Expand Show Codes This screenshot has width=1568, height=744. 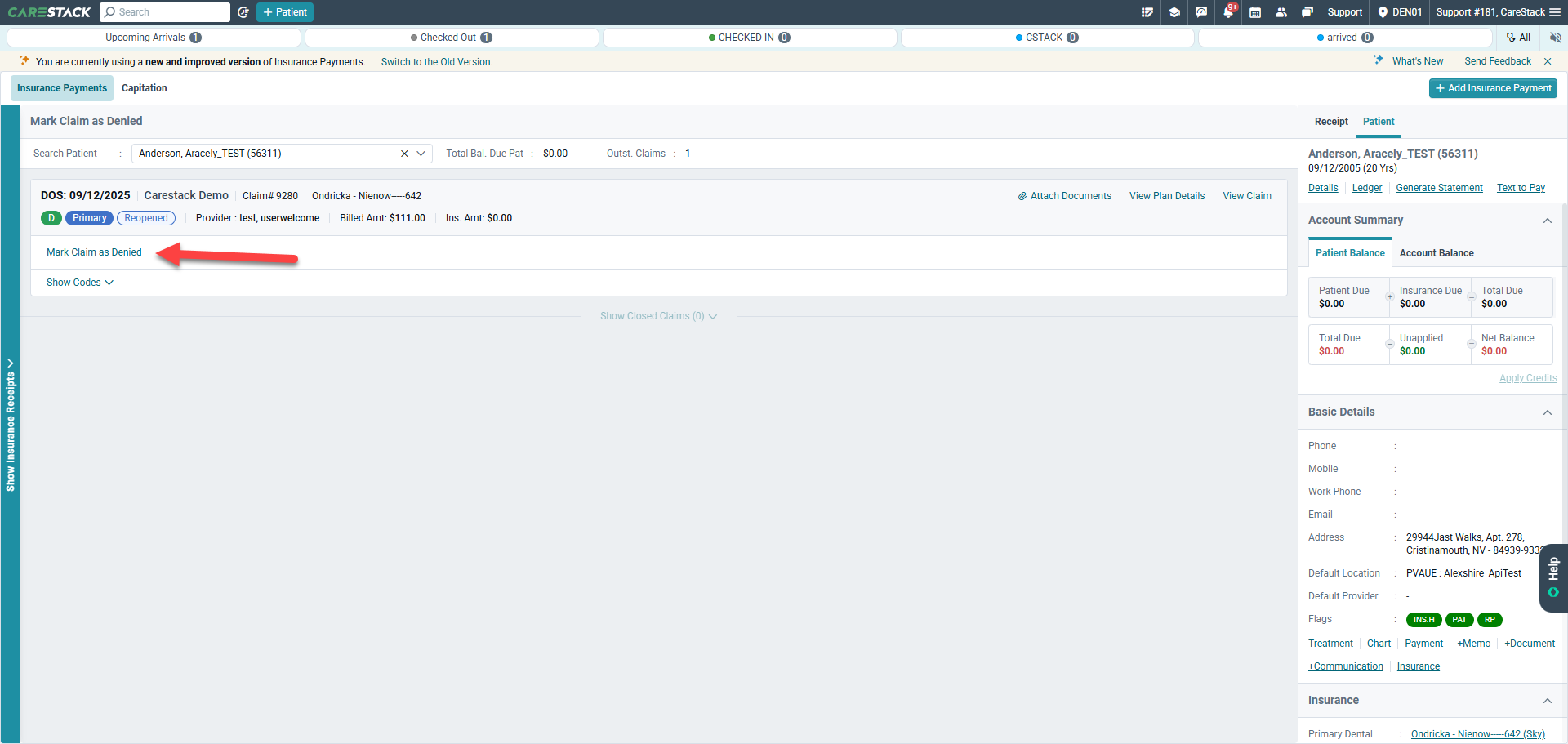click(x=80, y=283)
